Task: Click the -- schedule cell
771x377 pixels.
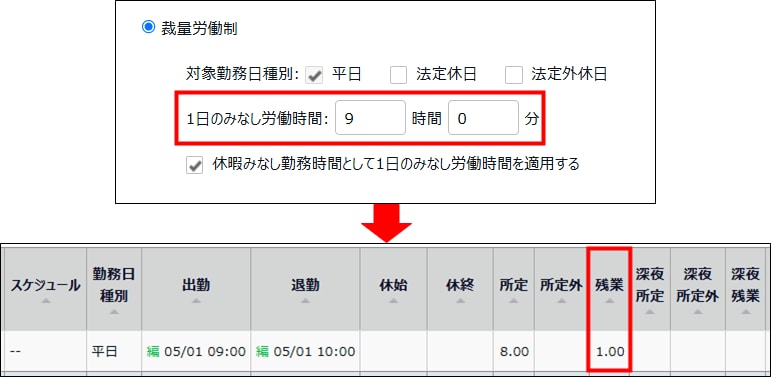Action: [45, 352]
